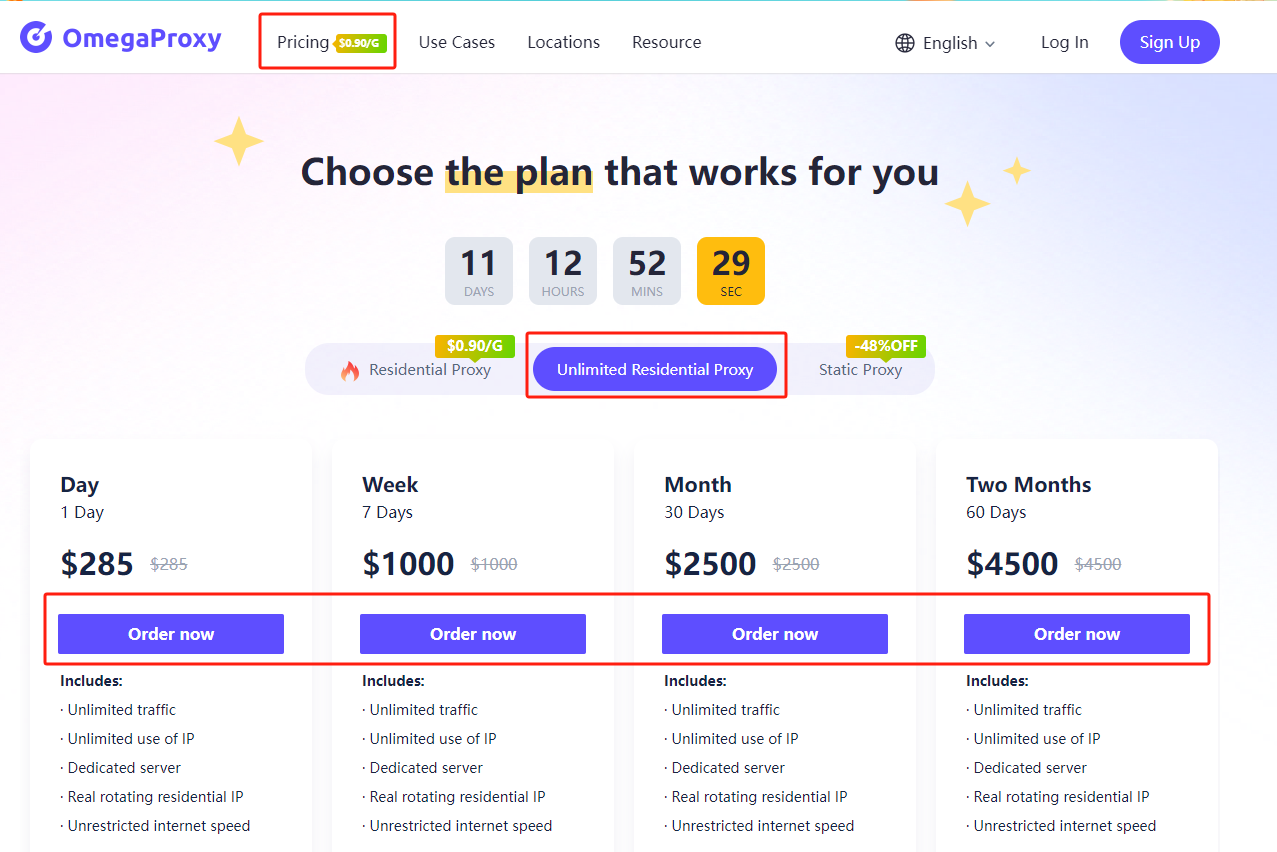
Task: Order the Day plan for $285
Action: pos(171,634)
